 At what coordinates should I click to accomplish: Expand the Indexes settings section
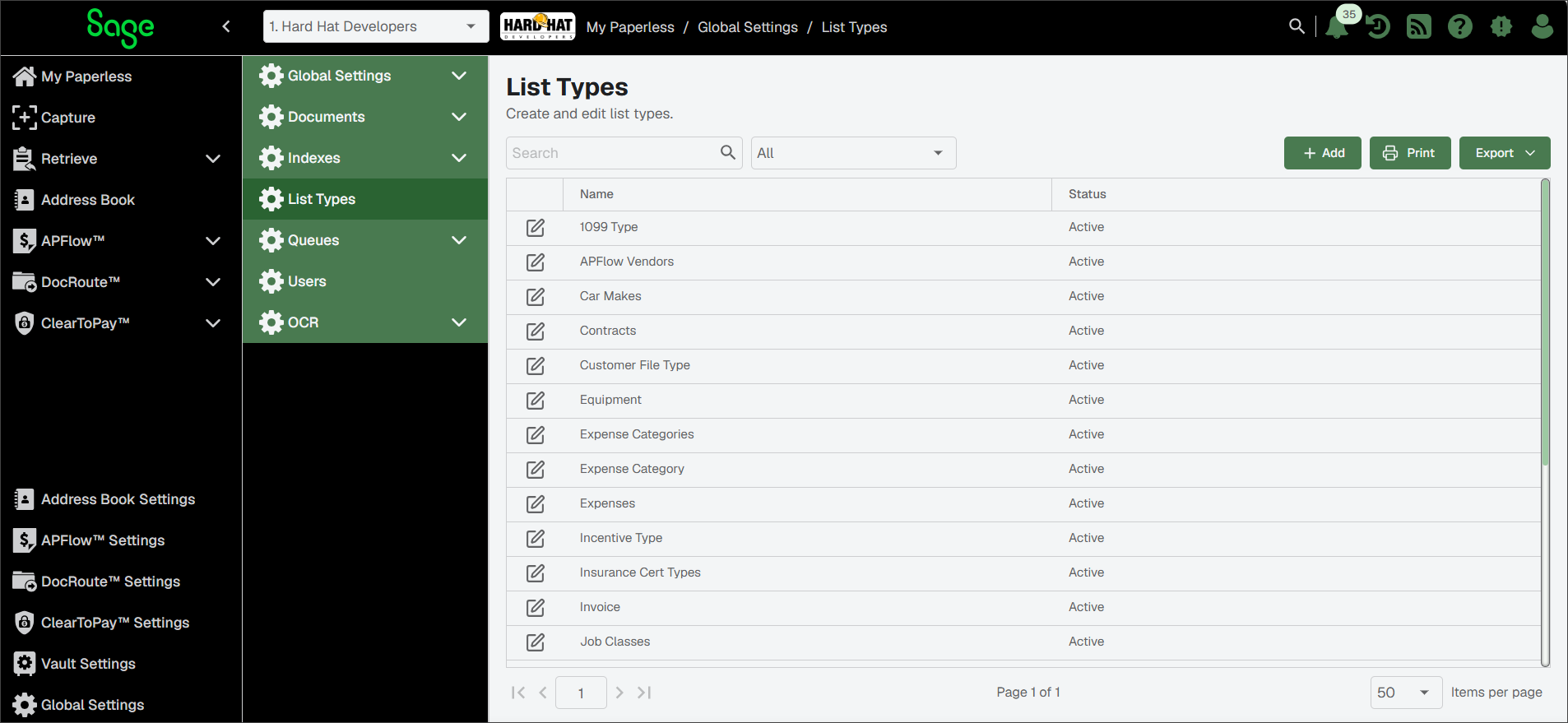pyautogui.click(x=459, y=158)
